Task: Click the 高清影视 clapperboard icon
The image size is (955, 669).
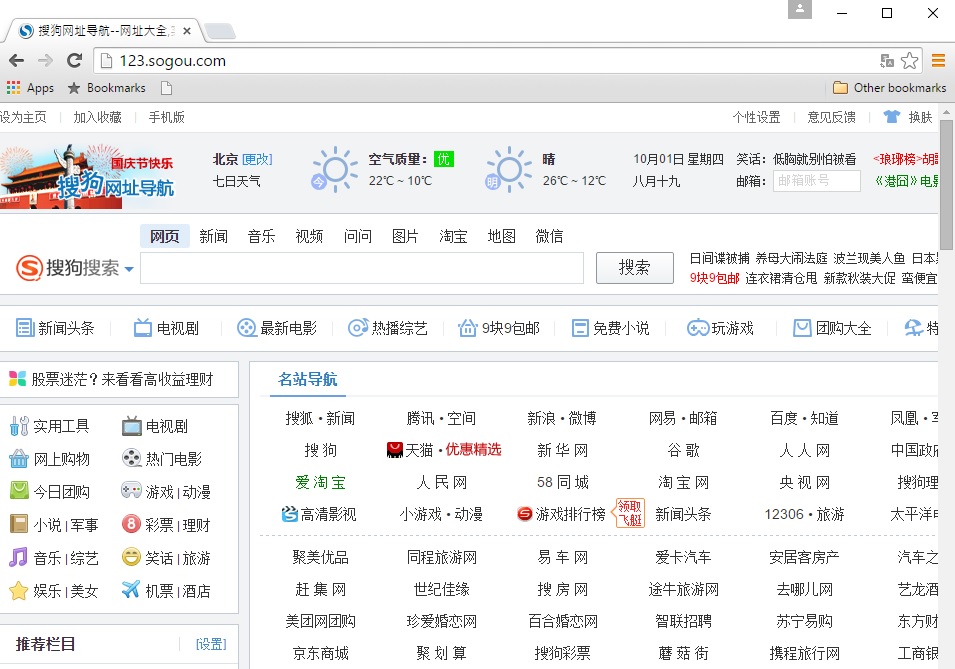Action: click(289, 514)
